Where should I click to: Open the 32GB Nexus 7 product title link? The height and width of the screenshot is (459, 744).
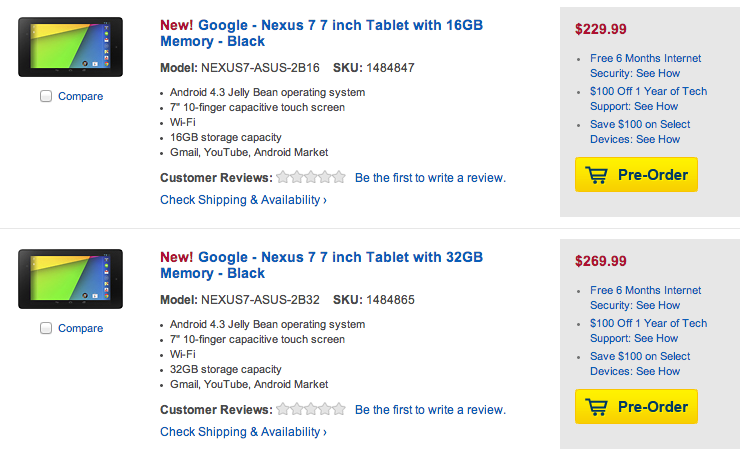320,264
